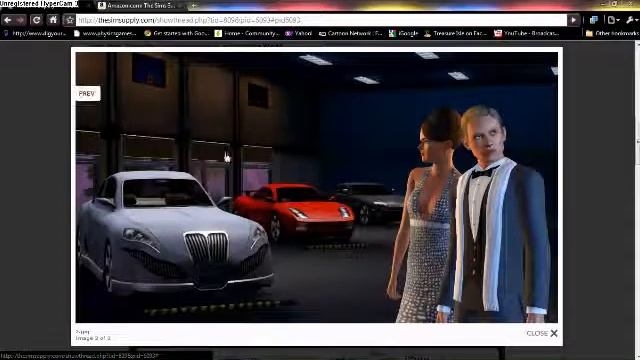
Task: Click the 'Image 2 of 2' caption
Action: (93, 338)
